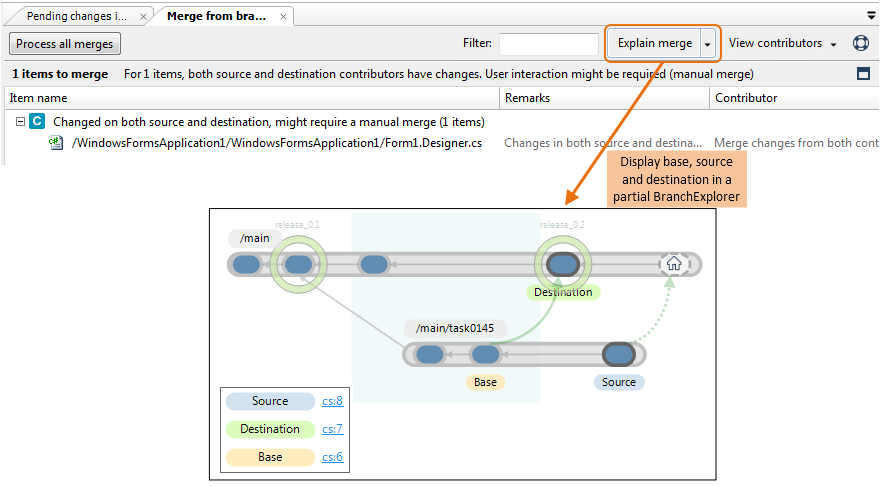Collapse the Changed on both source group

[20, 121]
